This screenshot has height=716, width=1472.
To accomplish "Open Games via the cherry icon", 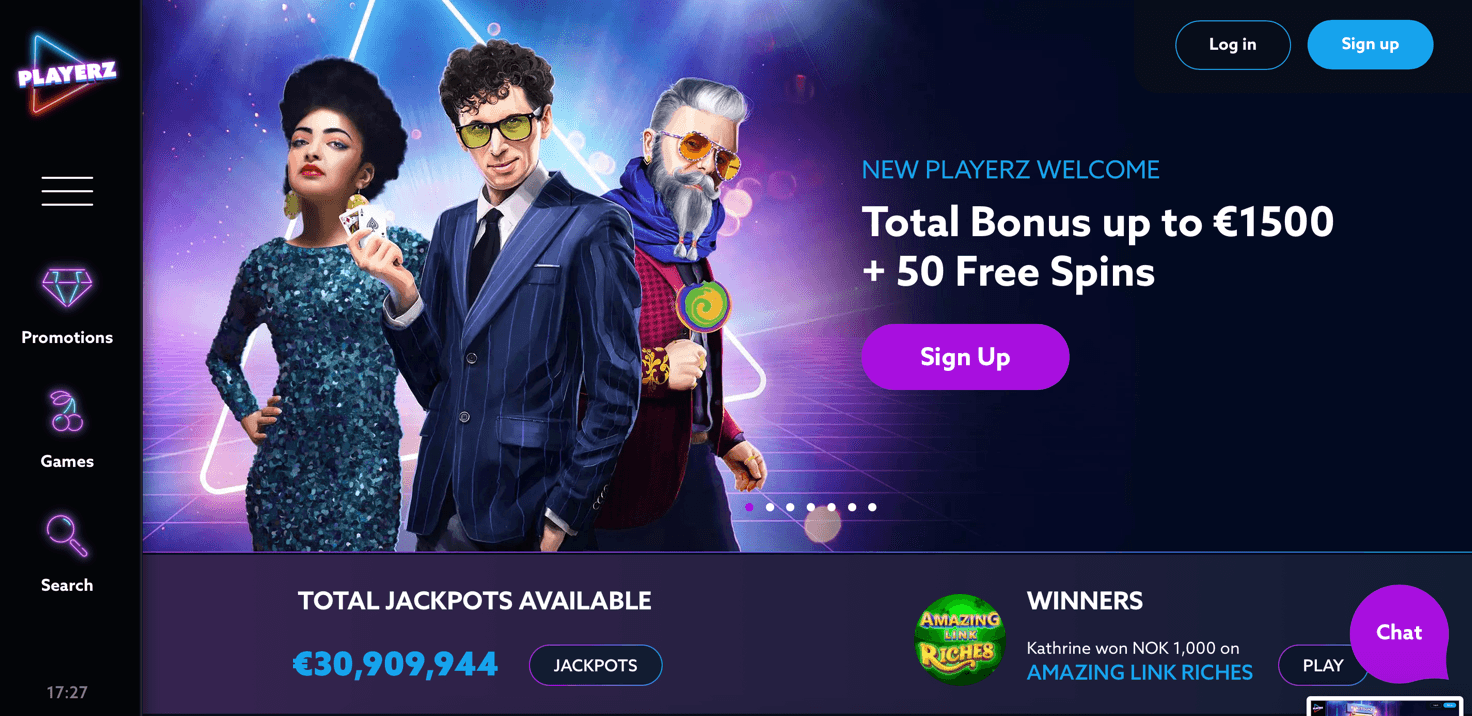I will [67, 411].
